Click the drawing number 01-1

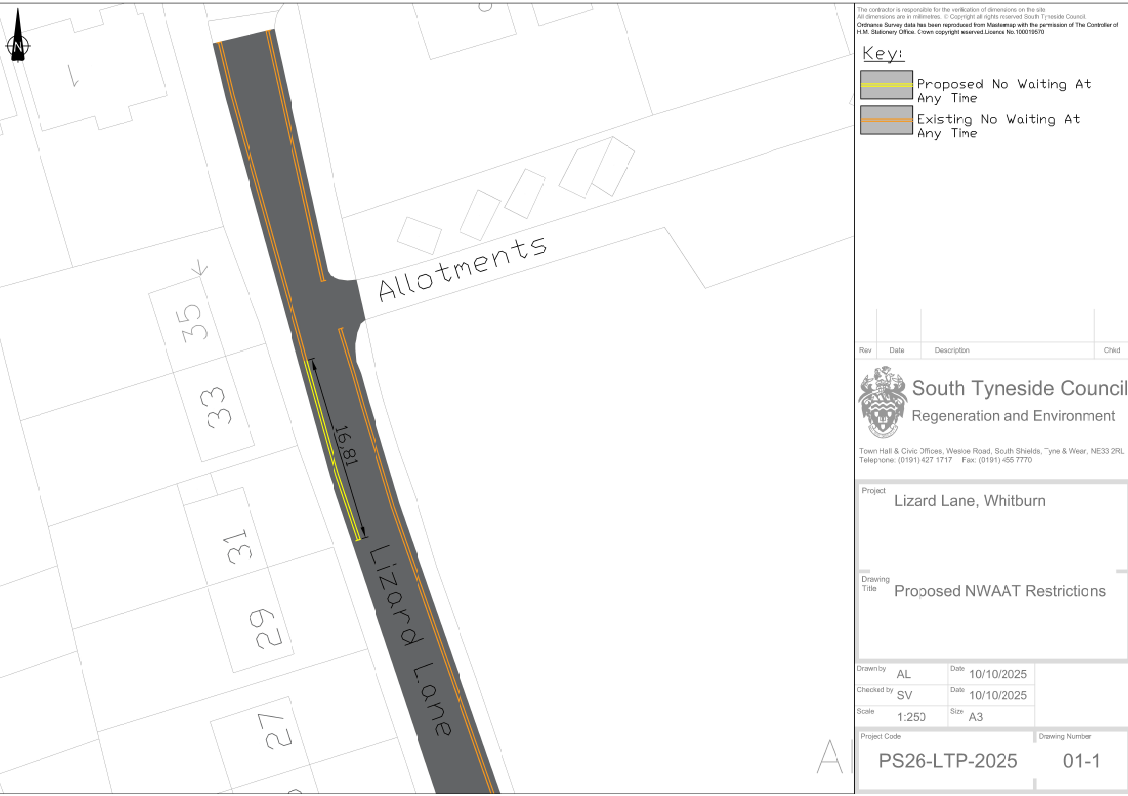pyautogui.click(x=1081, y=761)
